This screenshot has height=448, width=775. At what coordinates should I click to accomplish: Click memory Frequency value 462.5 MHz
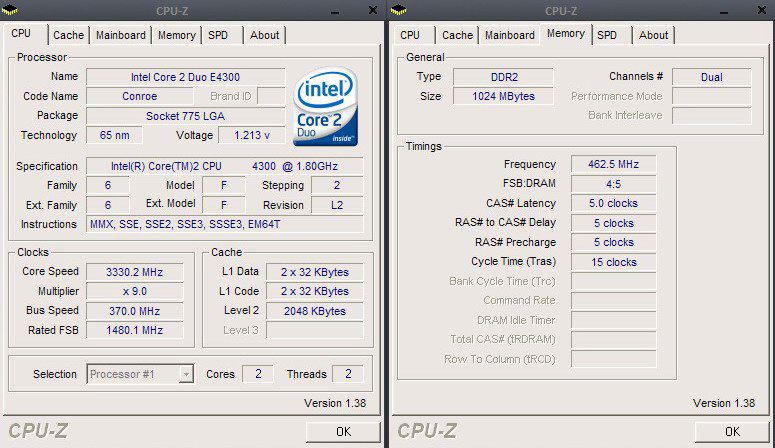613,164
